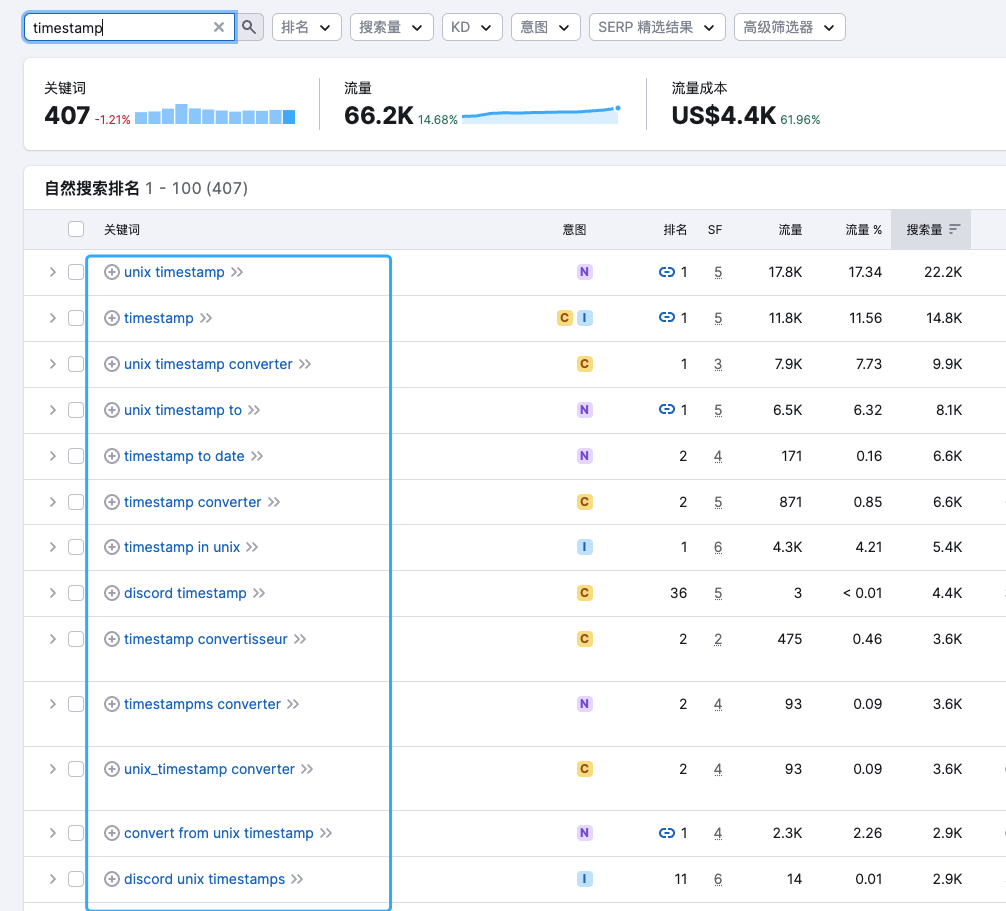Viewport: 1006px width, 911px height.
Task: Click double arrow after timestamp converter
Action: (x=274, y=502)
